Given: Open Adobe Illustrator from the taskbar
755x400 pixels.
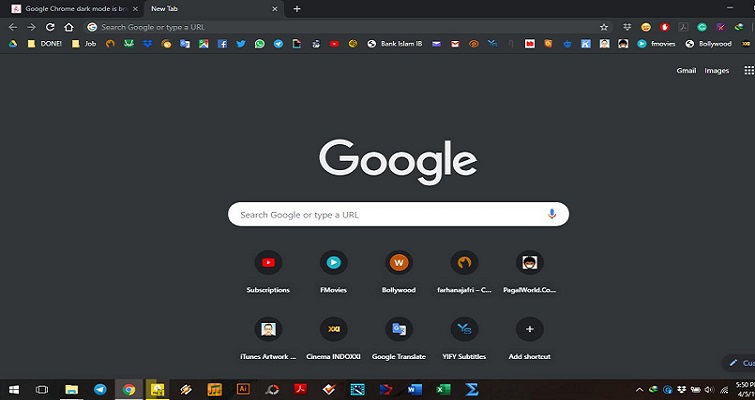Looking at the screenshot, I should tap(243, 389).
